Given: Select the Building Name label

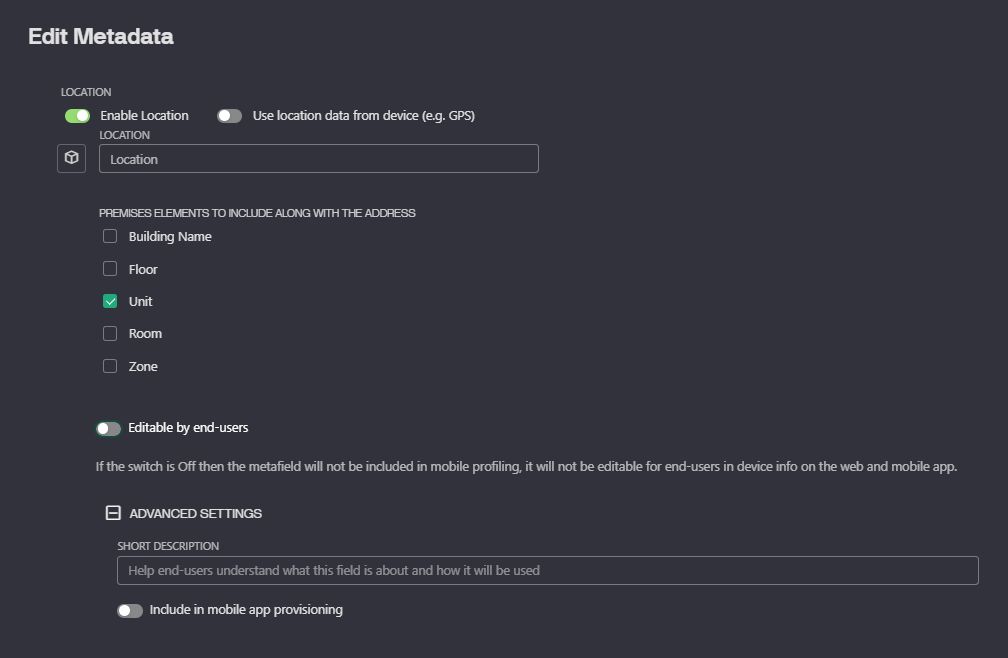Looking at the screenshot, I should [x=170, y=236].
